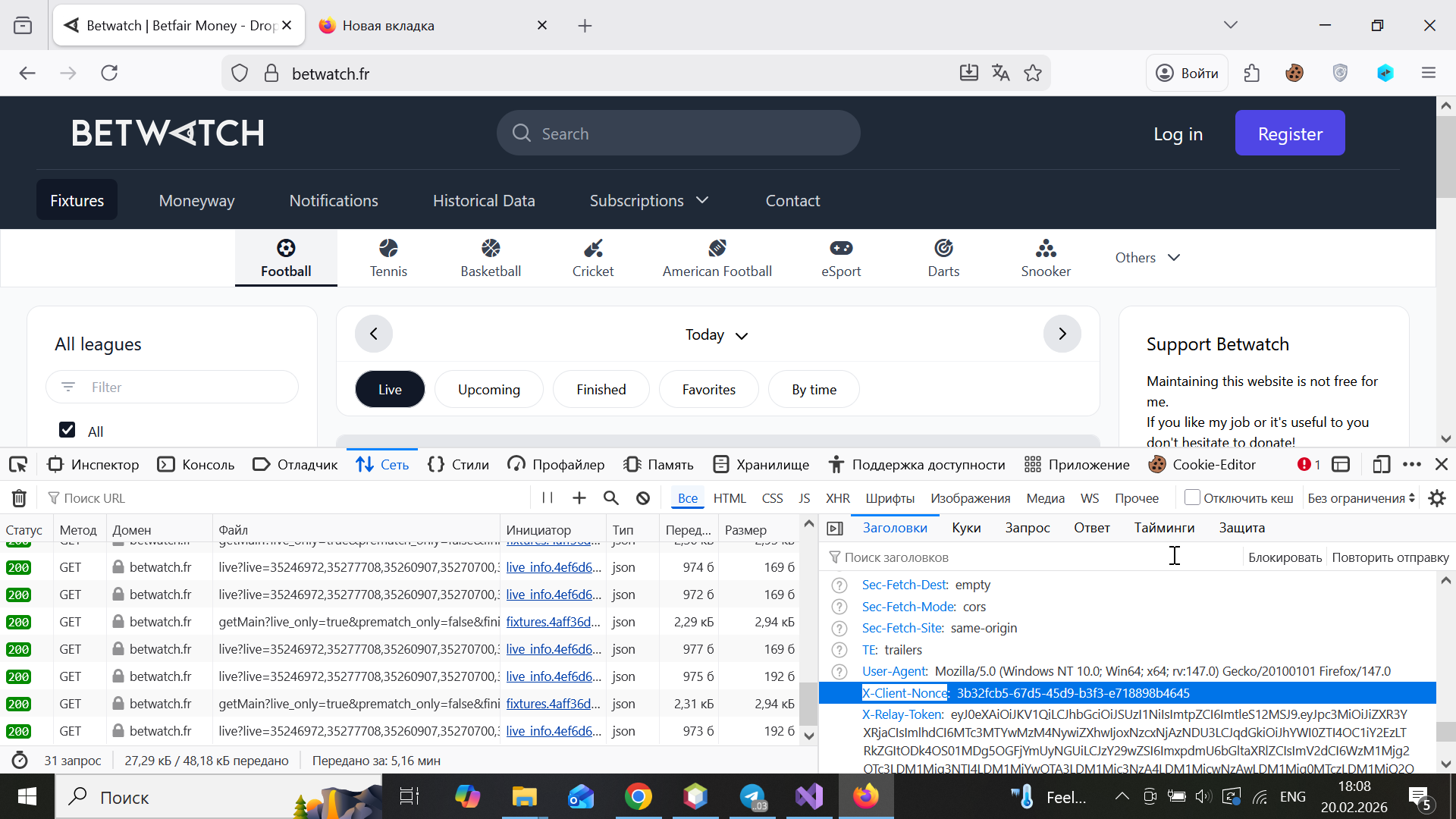This screenshot has width=1456, height=819.
Task: Bookmark the page with the star icon
Action: [x=1032, y=73]
